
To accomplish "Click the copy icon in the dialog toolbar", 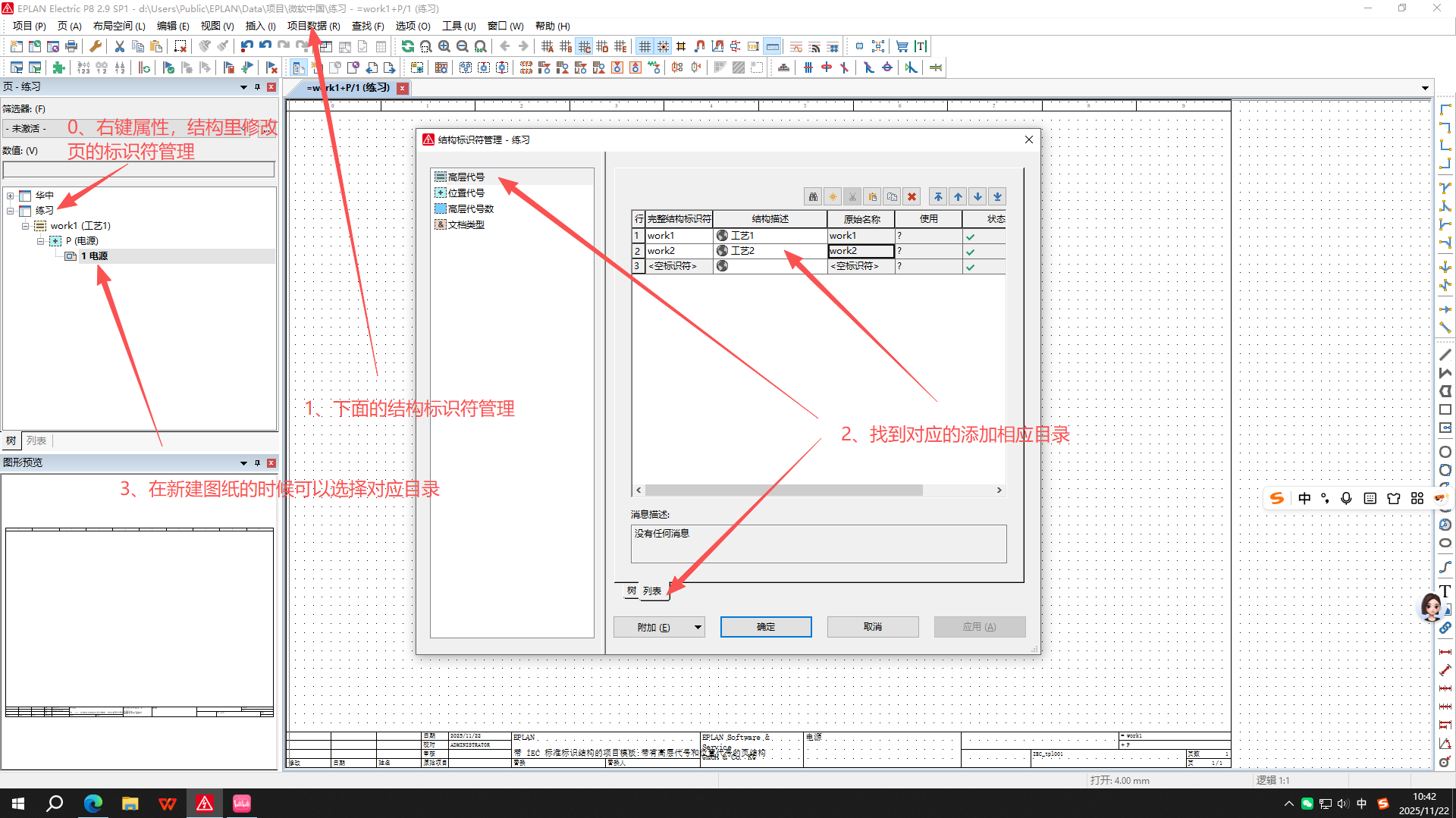I will click(x=892, y=197).
